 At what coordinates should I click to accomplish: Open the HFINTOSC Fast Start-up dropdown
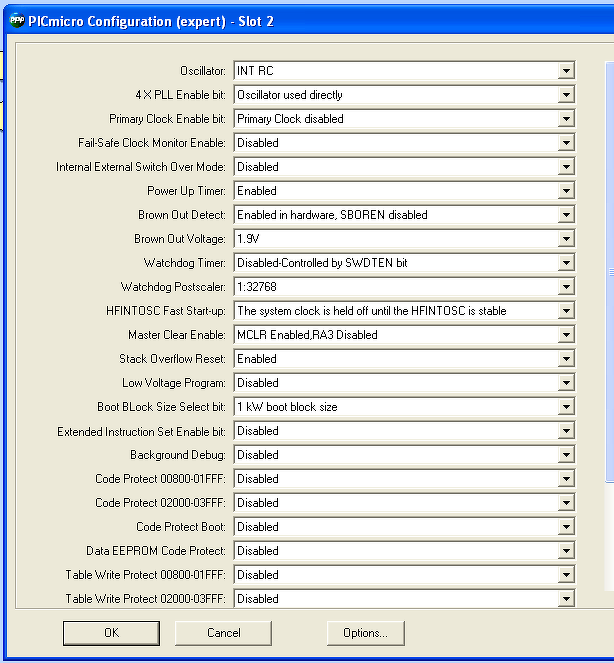click(404, 311)
